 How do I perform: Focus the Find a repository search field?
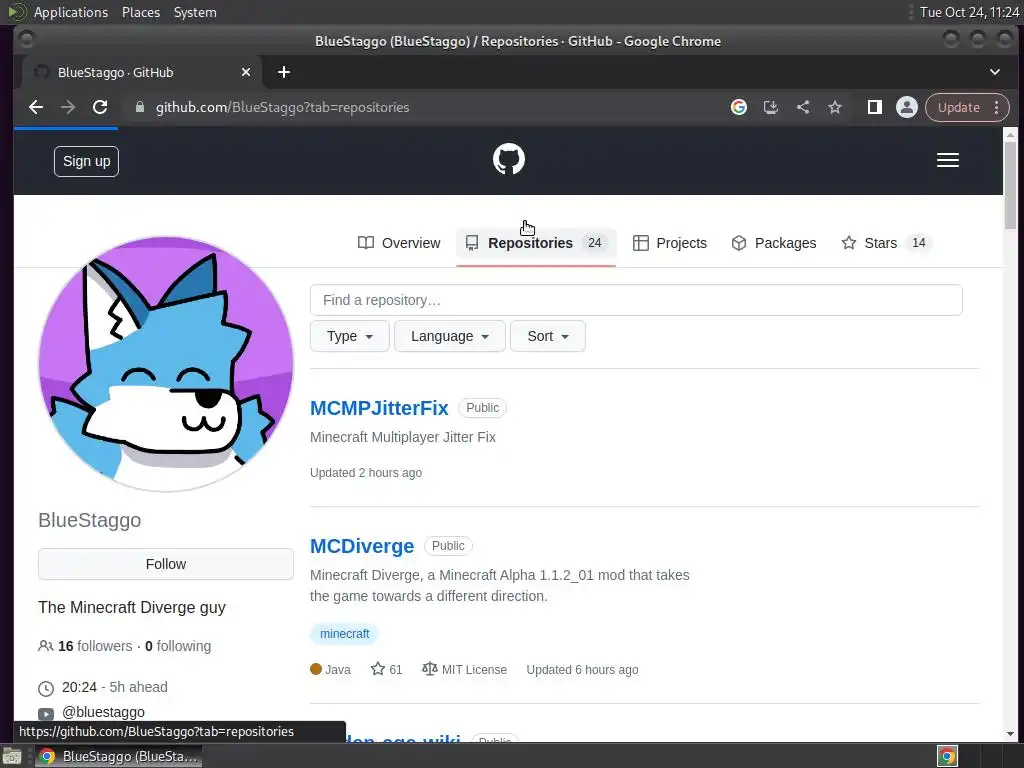pos(636,300)
